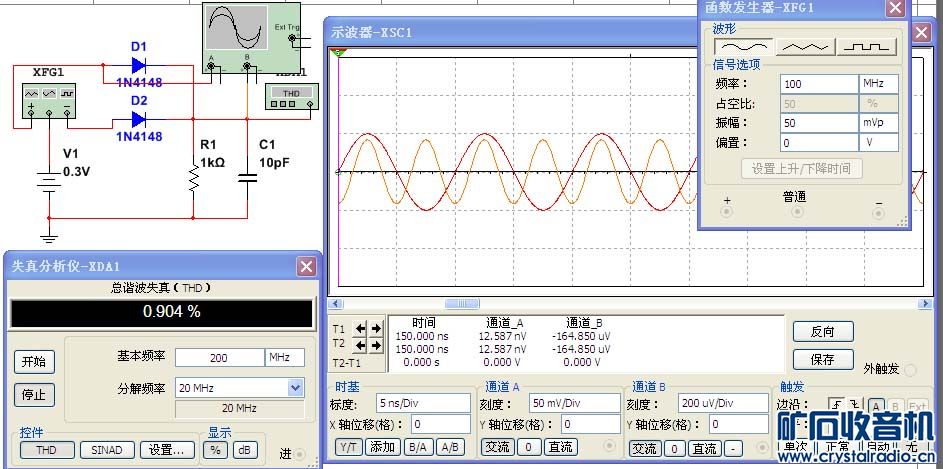Close the distortion analyzer XDA1 window
Image resolution: width=943 pixels, height=469 pixels.
(x=307, y=267)
